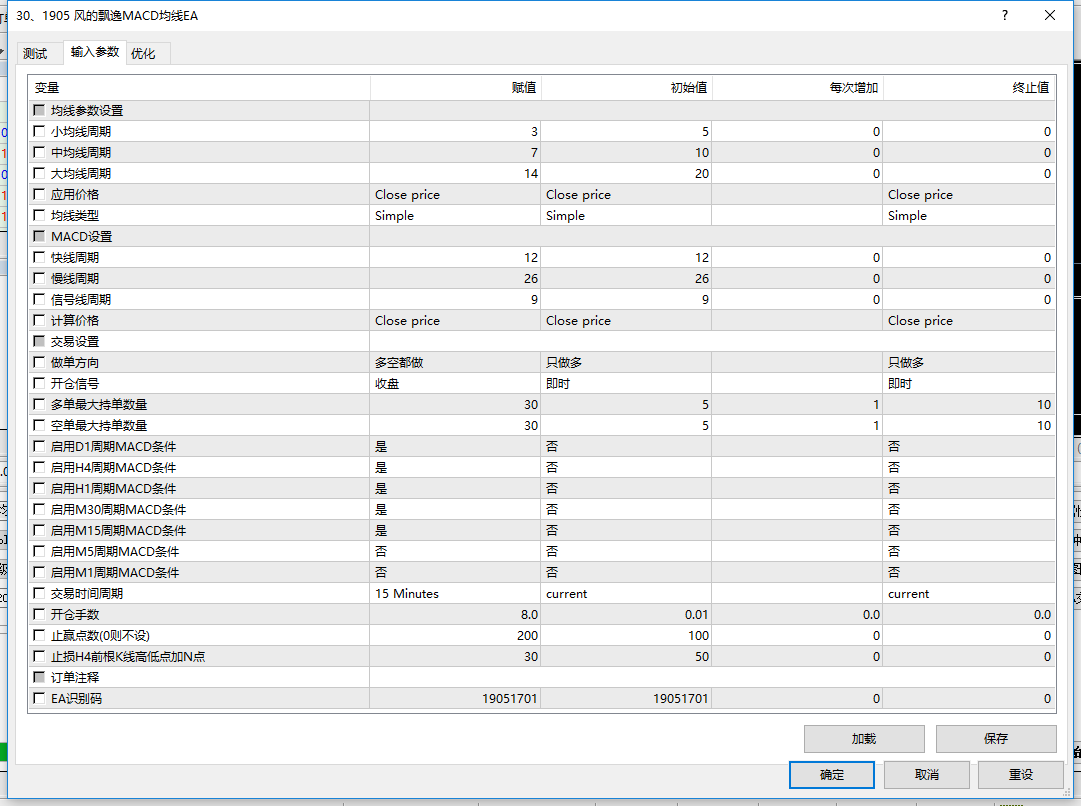Edit 开仓手数 赋值 value 8.0

tap(455, 614)
